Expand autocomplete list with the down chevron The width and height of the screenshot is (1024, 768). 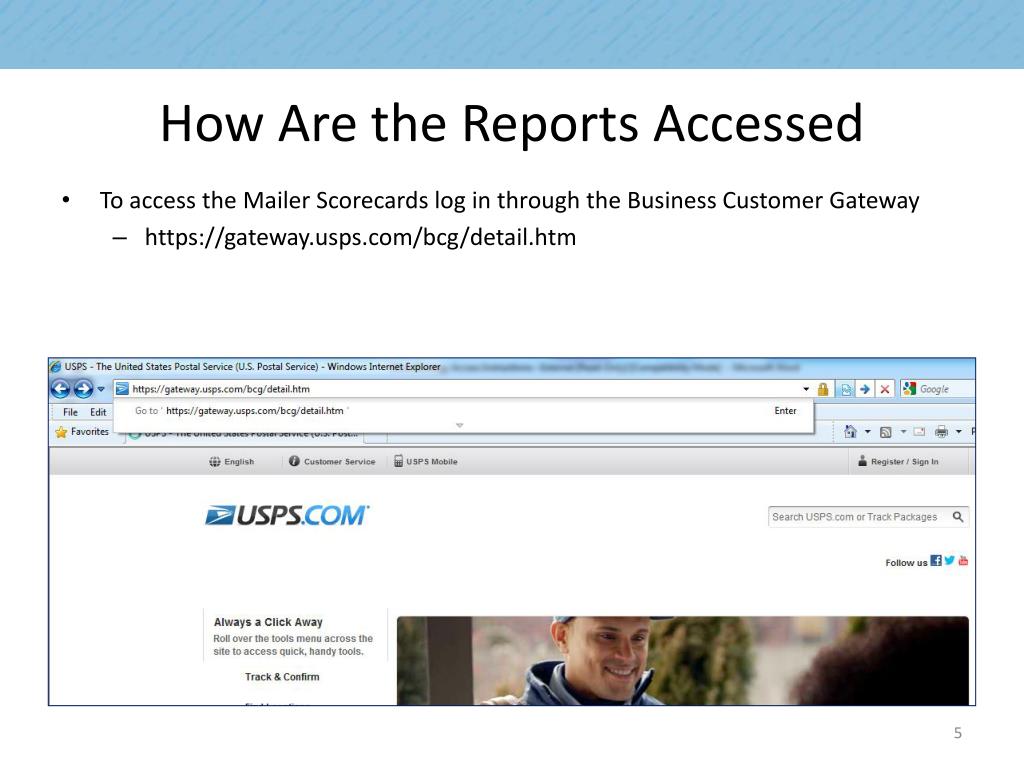click(x=460, y=425)
